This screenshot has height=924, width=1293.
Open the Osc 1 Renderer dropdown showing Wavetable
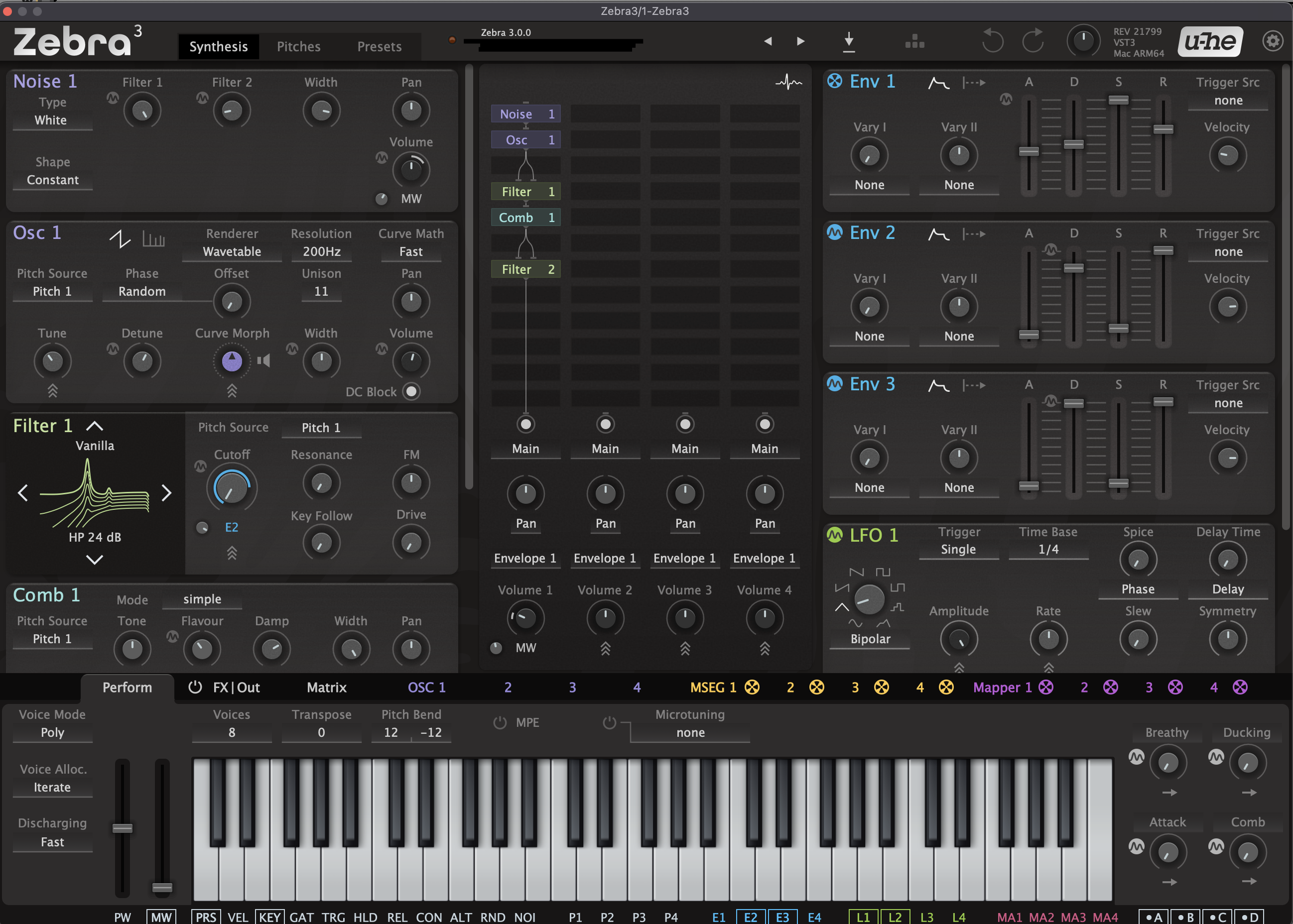(232, 251)
